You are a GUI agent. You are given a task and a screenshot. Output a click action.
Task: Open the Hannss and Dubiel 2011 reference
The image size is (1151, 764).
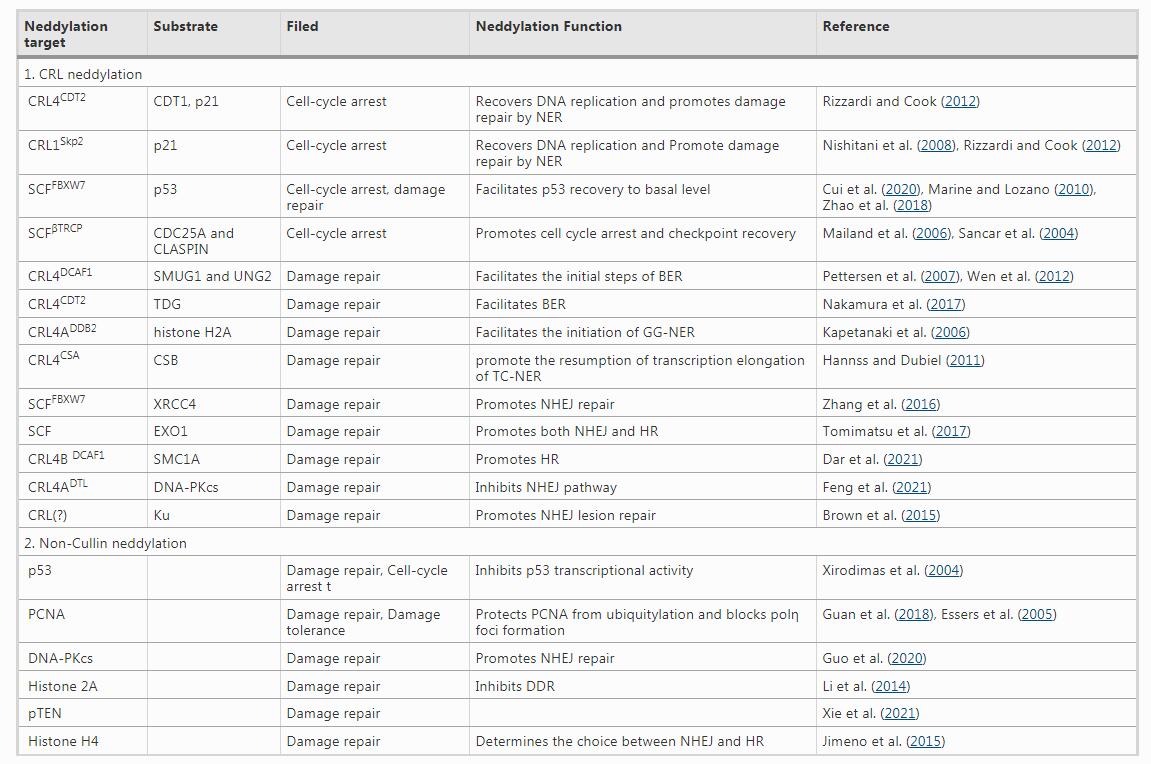[965, 360]
